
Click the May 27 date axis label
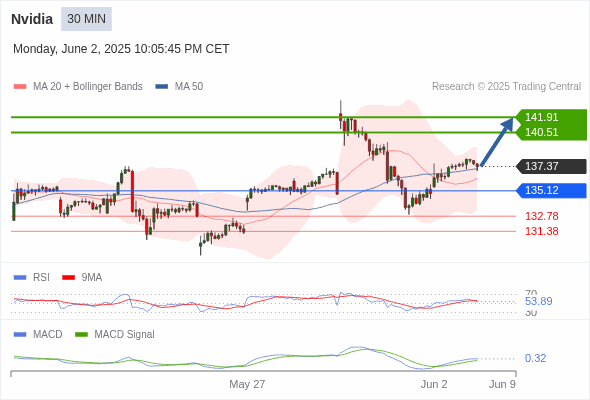(x=247, y=384)
